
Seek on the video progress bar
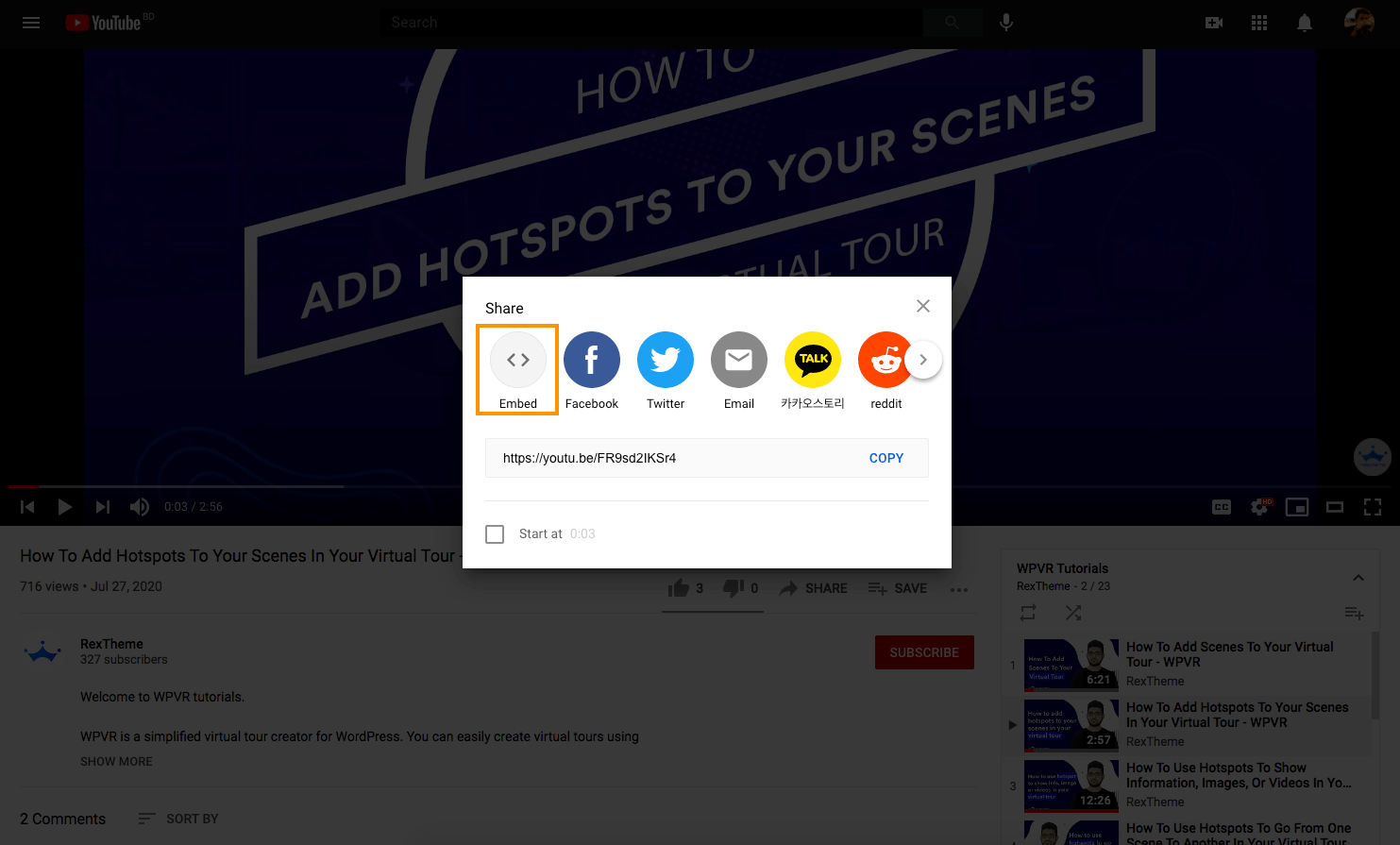tap(700, 486)
